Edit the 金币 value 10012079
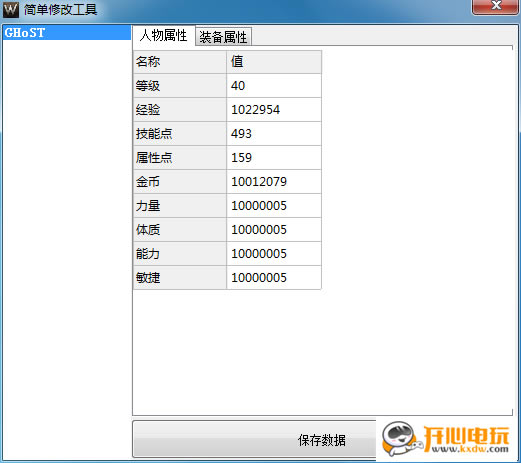The image size is (521, 463). [x=274, y=182]
